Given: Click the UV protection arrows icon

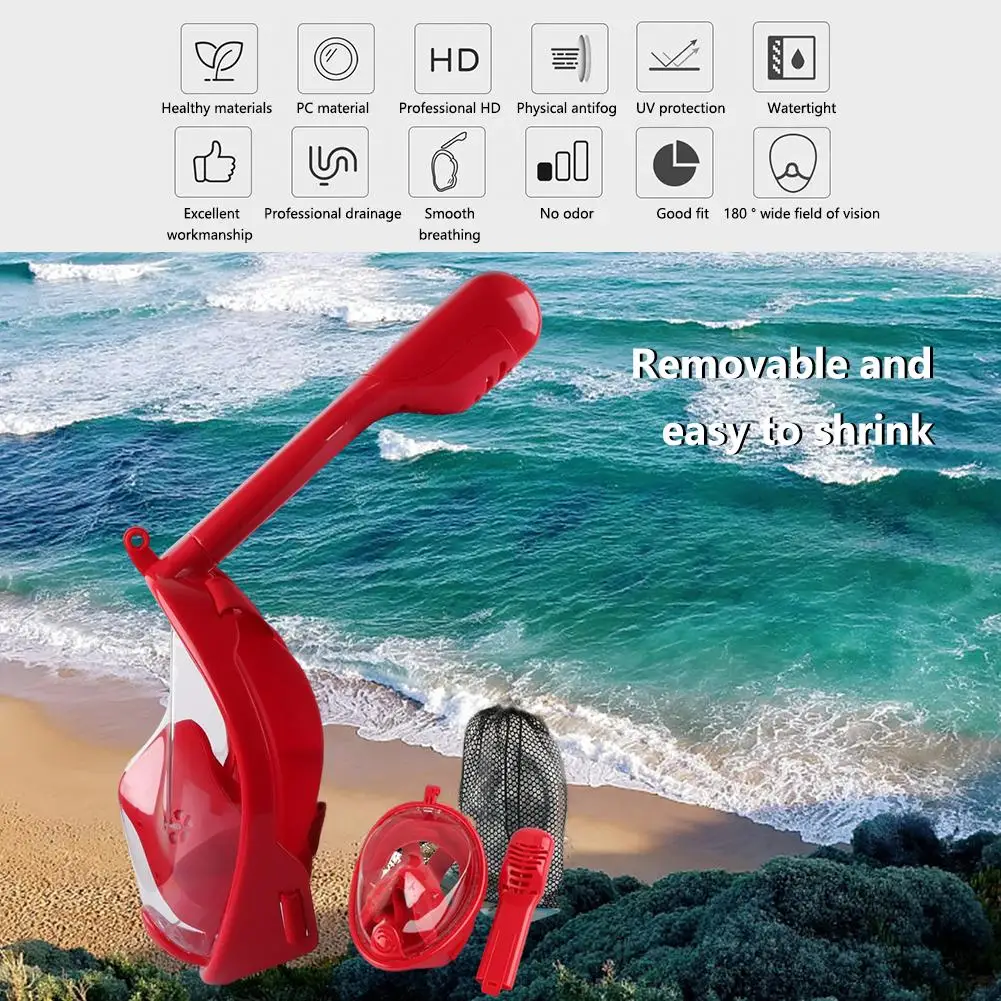Looking at the screenshot, I should pyautogui.click(x=675, y=57).
